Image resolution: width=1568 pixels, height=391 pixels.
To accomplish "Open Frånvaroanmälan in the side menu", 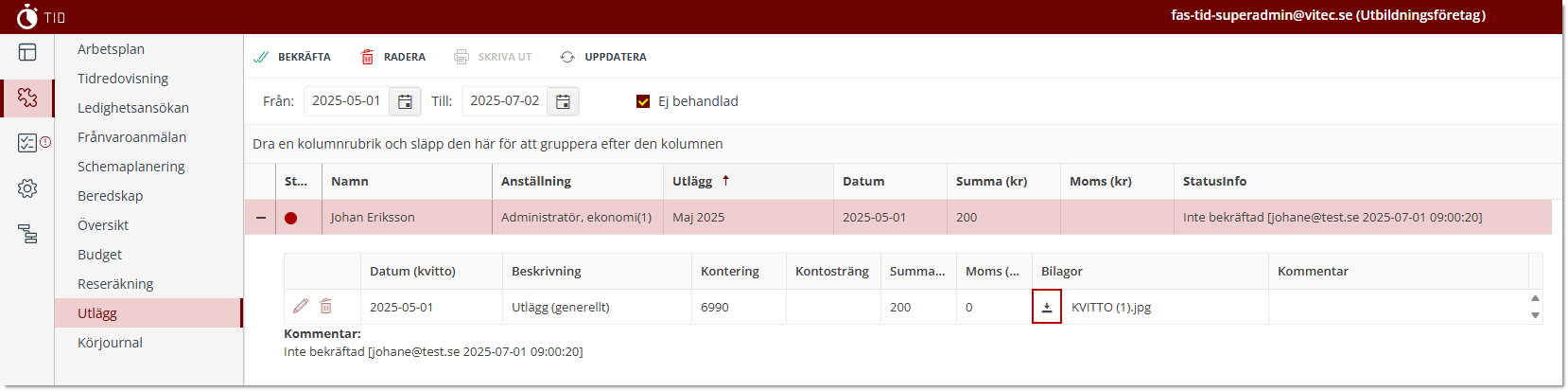I will point(131,137).
